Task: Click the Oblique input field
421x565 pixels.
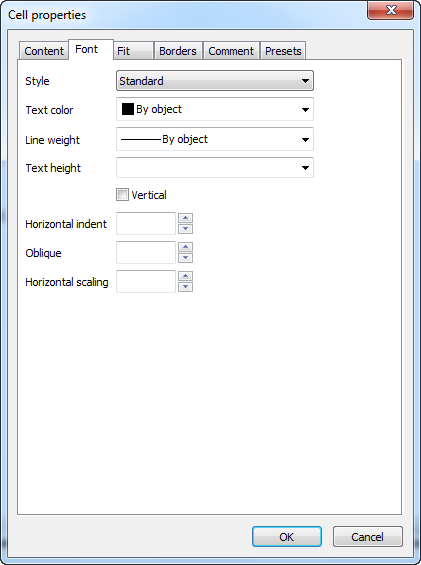Action: tap(146, 253)
